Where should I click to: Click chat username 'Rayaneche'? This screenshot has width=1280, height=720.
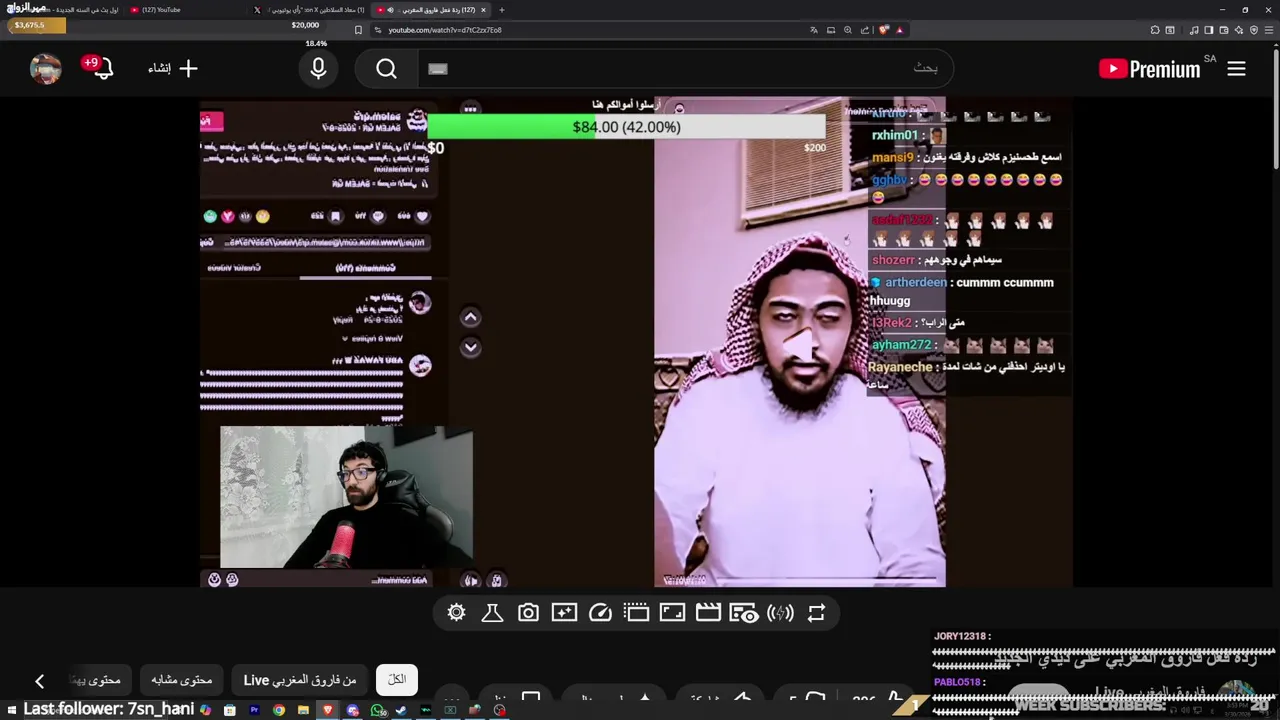[900, 367]
